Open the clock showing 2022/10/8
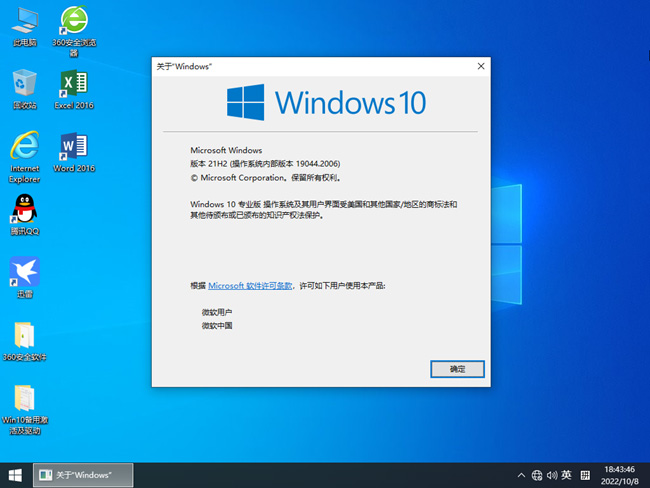650x488 pixels. [x=619, y=476]
